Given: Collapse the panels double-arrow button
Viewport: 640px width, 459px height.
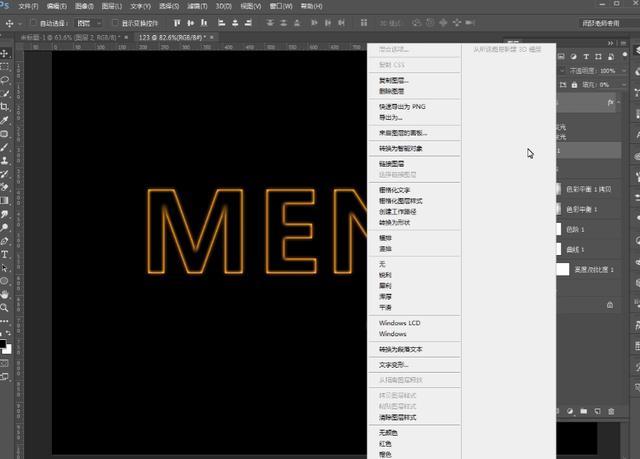Looking at the screenshot, I should pyautogui.click(x=611, y=43).
